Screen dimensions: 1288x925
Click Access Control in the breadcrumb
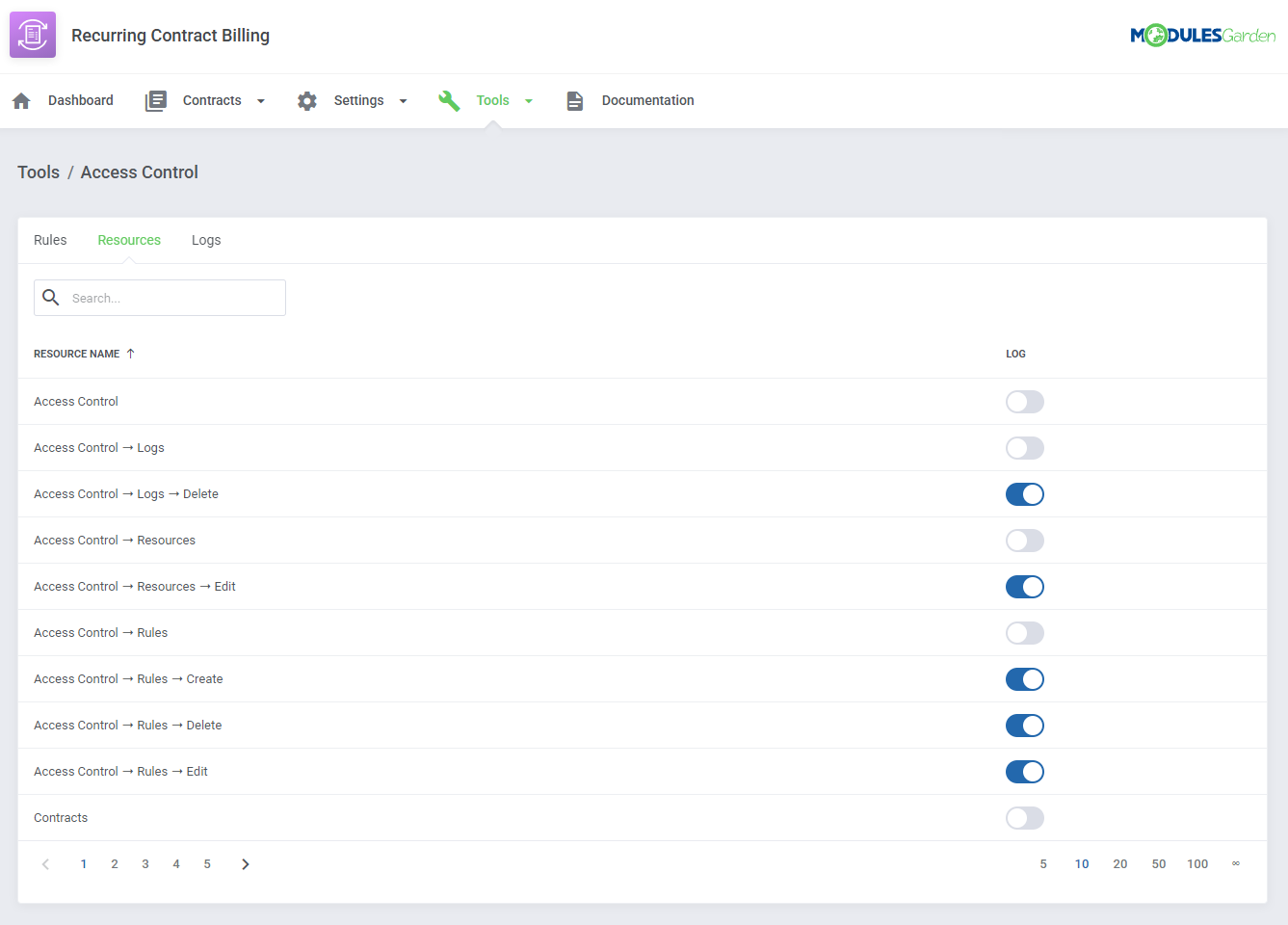point(140,172)
